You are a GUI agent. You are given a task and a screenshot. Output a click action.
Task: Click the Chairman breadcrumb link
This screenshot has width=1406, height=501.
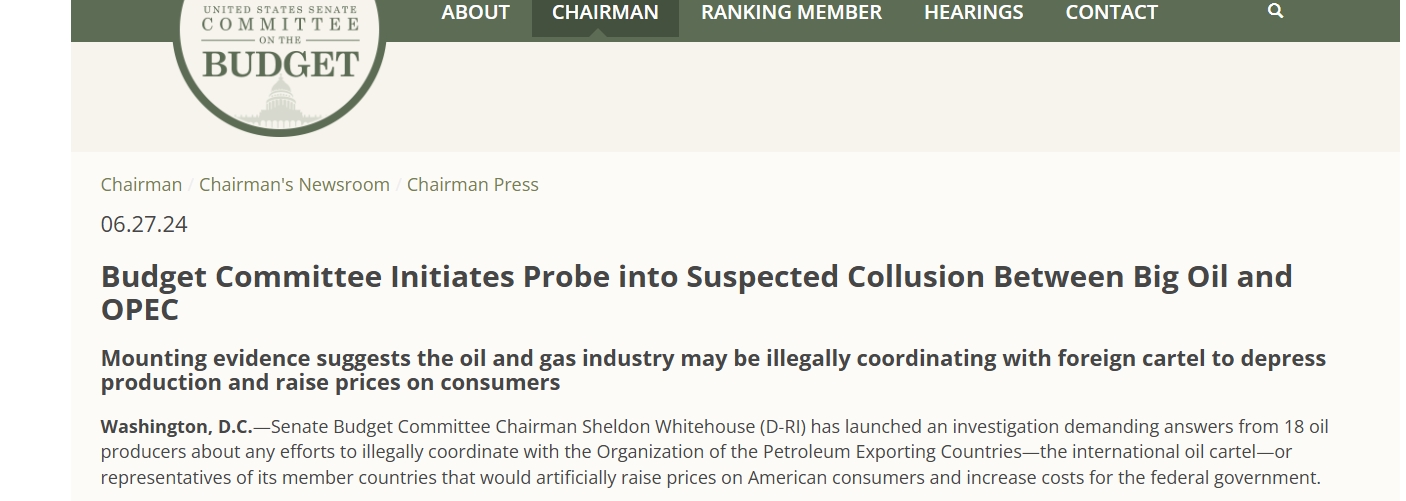point(141,185)
